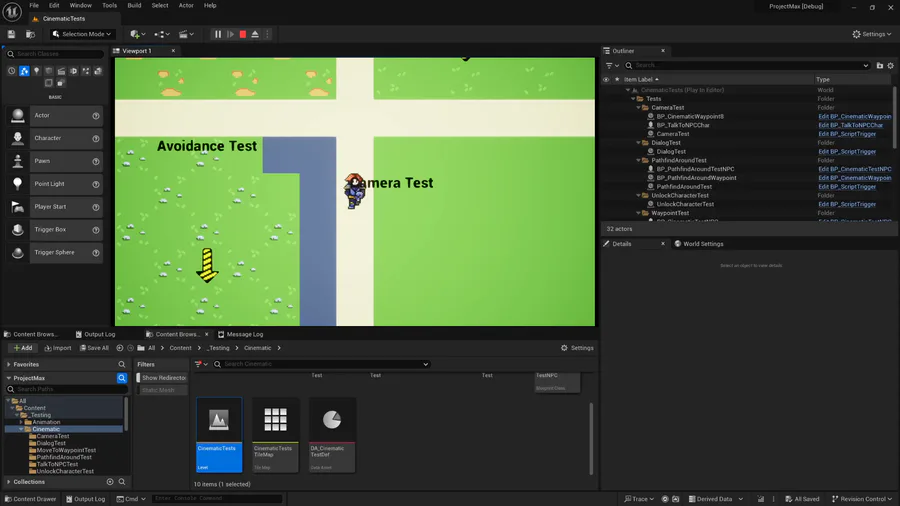Click the Search Classes input field
This screenshot has height=506, width=900.
click(x=55, y=54)
